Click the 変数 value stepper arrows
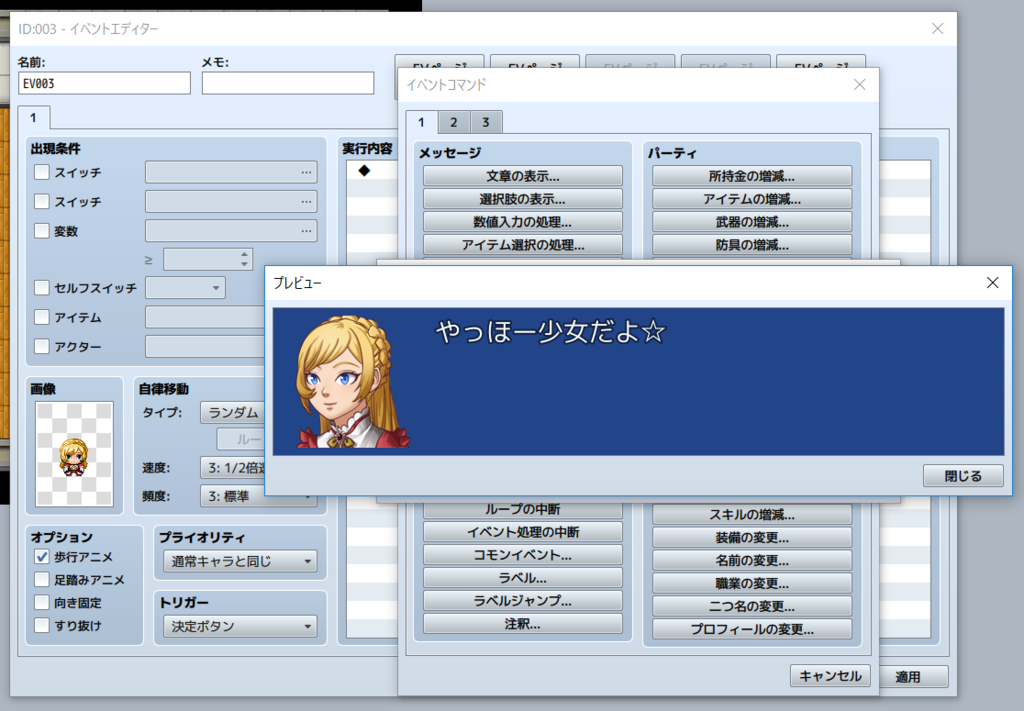This screenshot has width=1024, height=711. pyautogui.click(x=244, y=259)
